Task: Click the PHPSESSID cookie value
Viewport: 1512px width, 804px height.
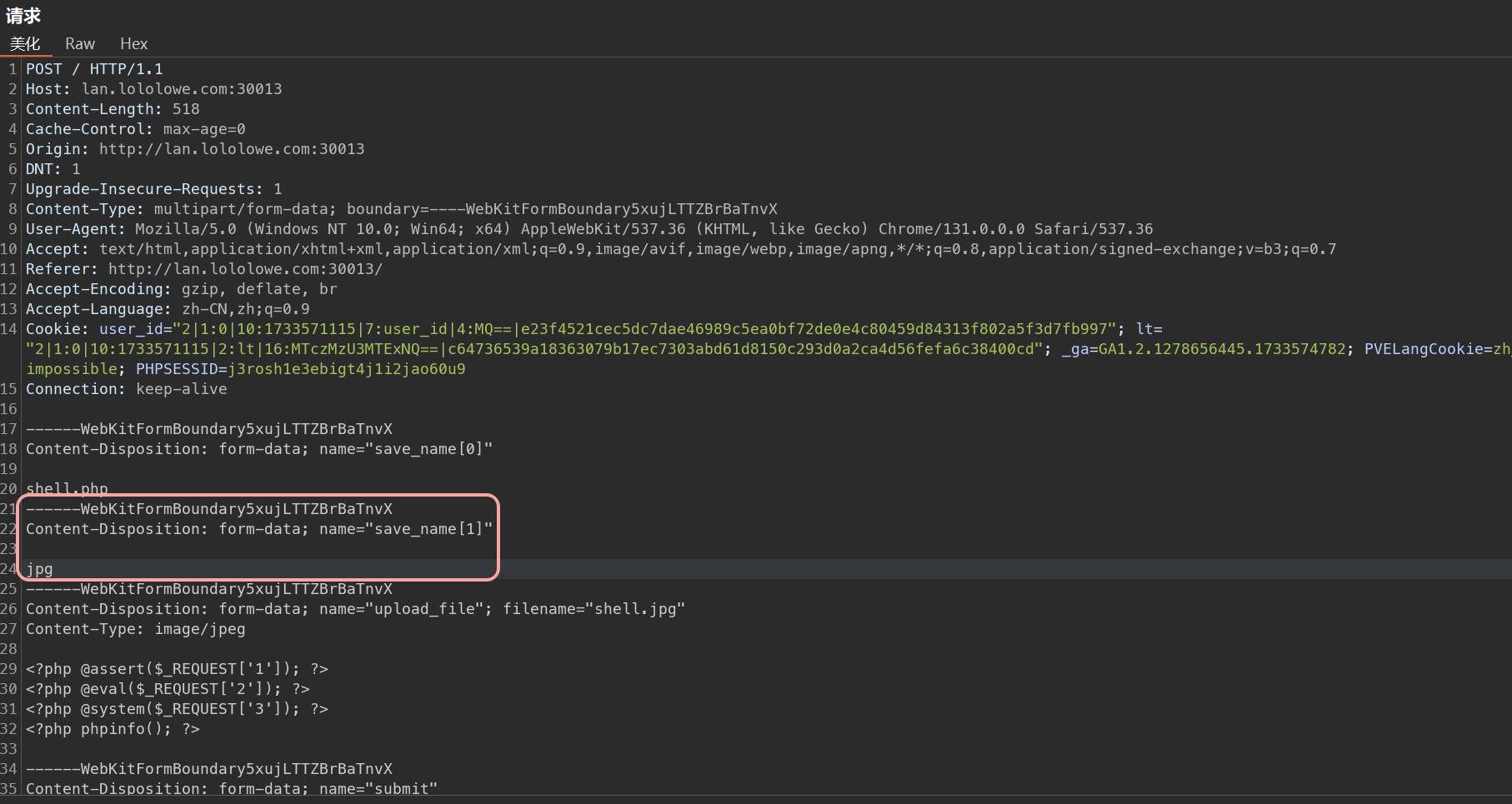Action: click(347, 369)
